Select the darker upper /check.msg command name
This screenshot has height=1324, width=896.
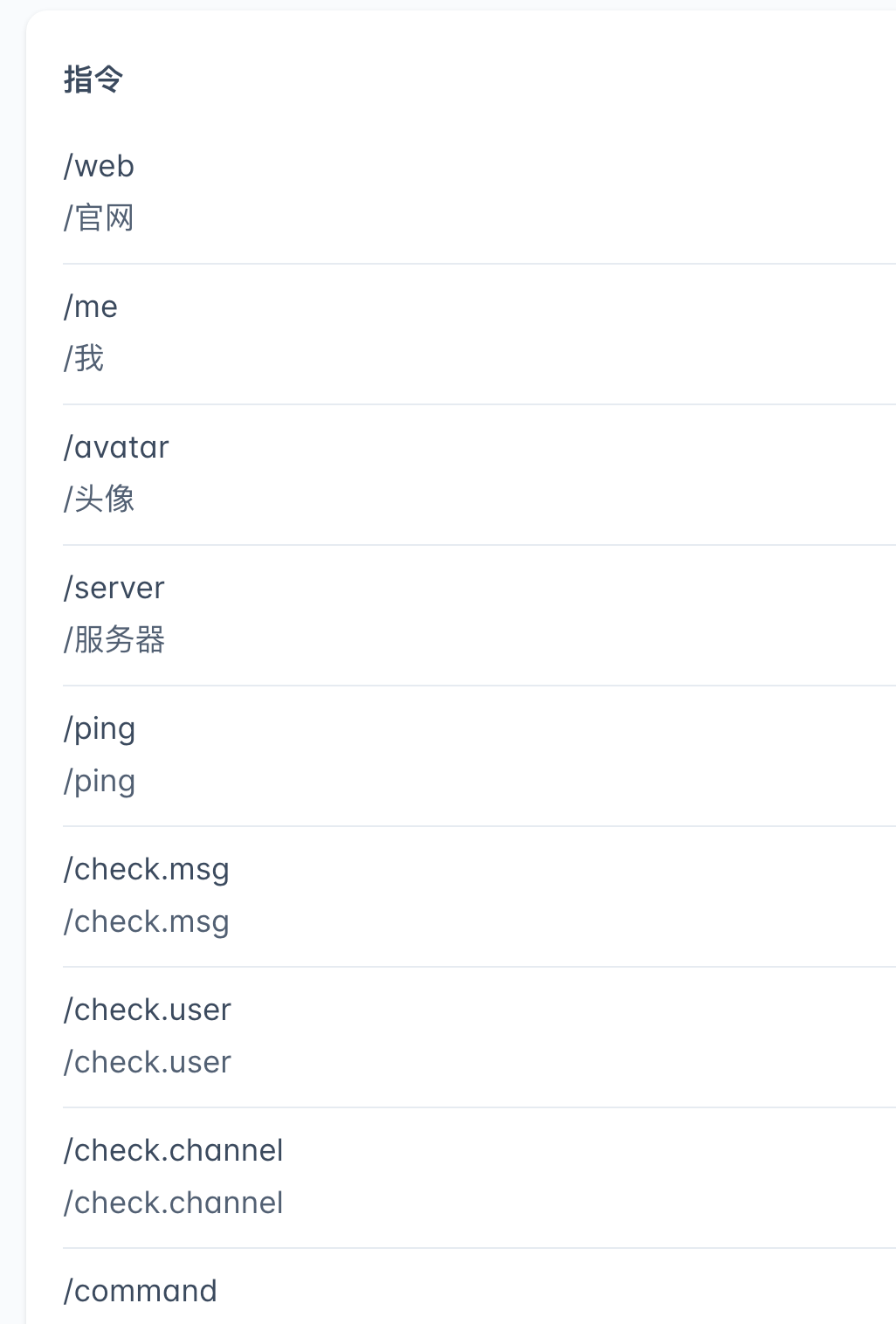[146, 870]
